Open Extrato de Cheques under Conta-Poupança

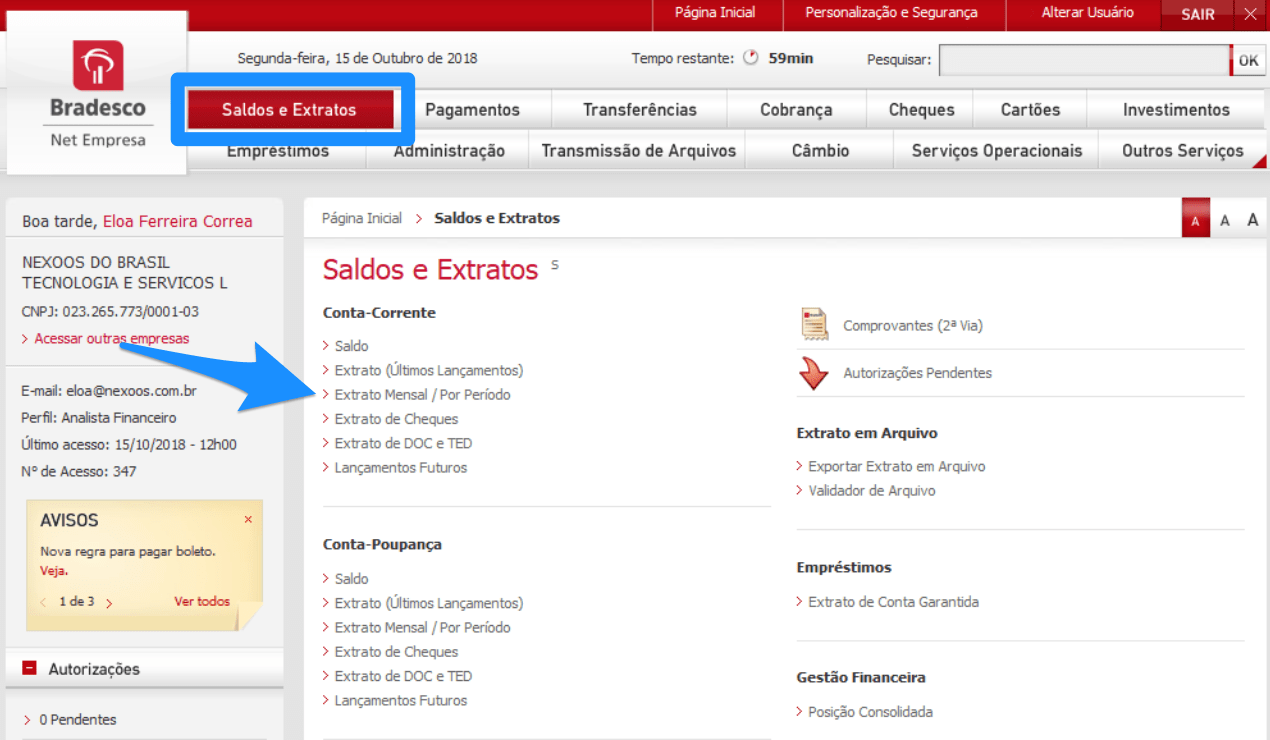pyautogui.click(x=396, y=652)
